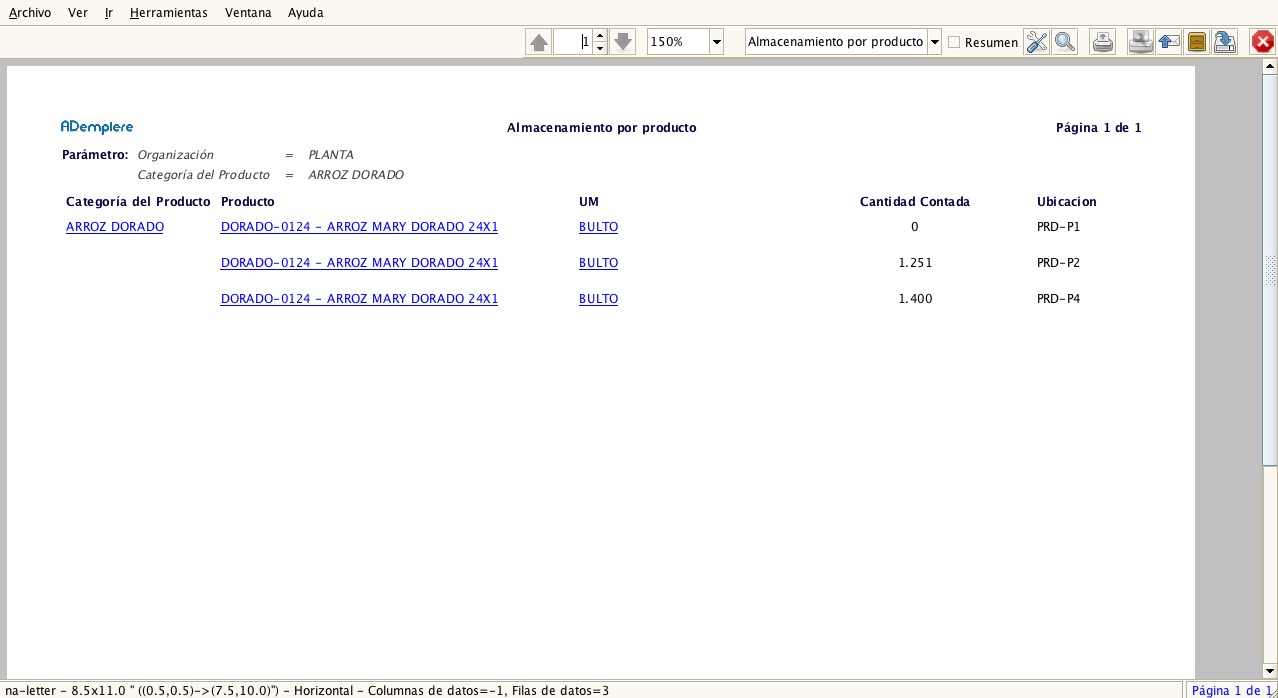
Task: Click the Página 1 de 1 report header
Action: [x=1099, y=128]
